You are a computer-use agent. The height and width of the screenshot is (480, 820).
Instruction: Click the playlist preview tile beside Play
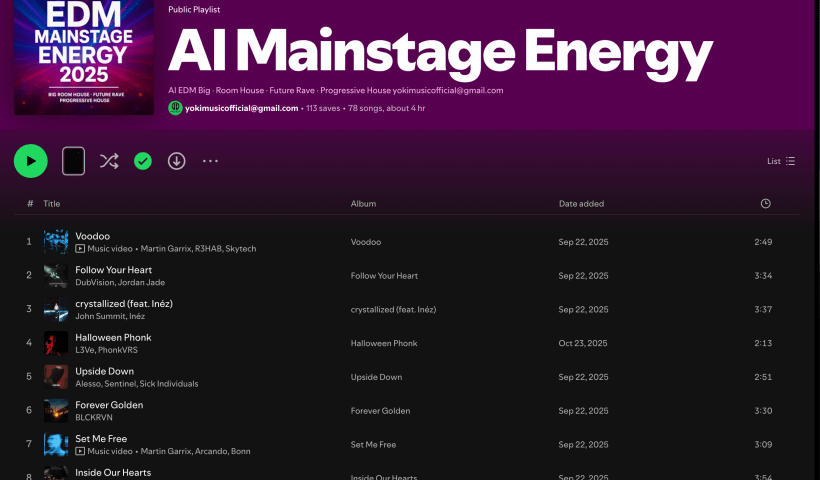coord(73,161)
